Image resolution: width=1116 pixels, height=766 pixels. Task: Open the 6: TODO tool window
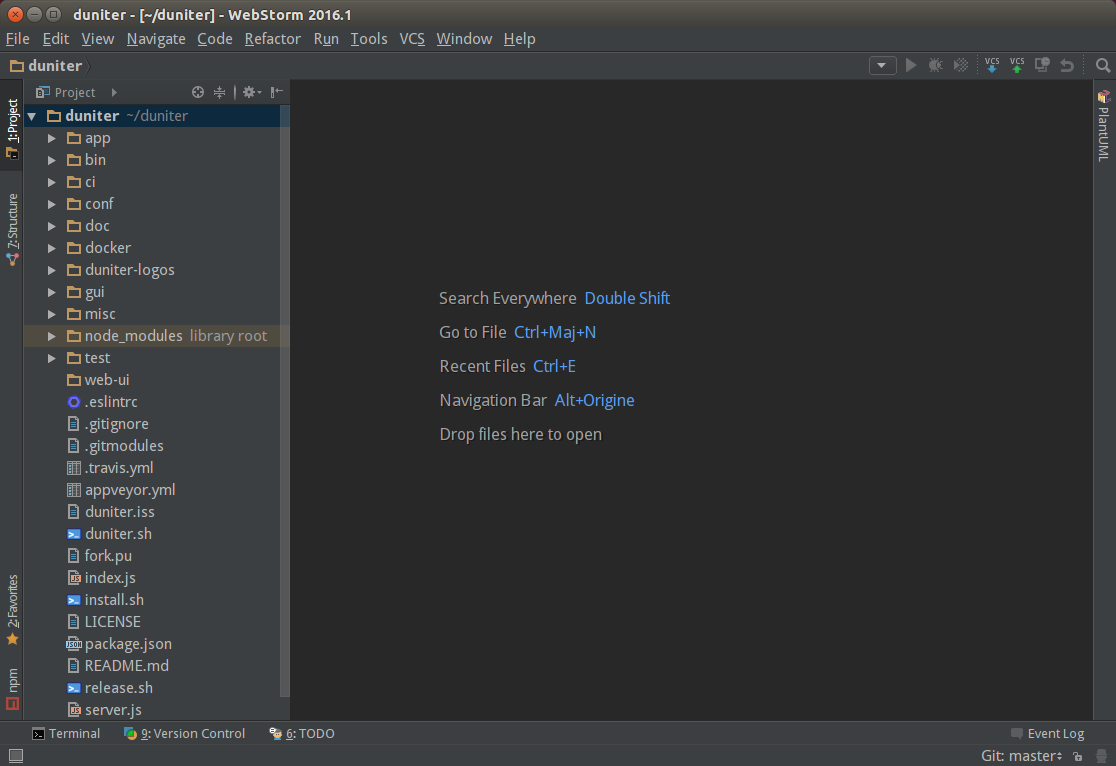(x=302, y=733)
